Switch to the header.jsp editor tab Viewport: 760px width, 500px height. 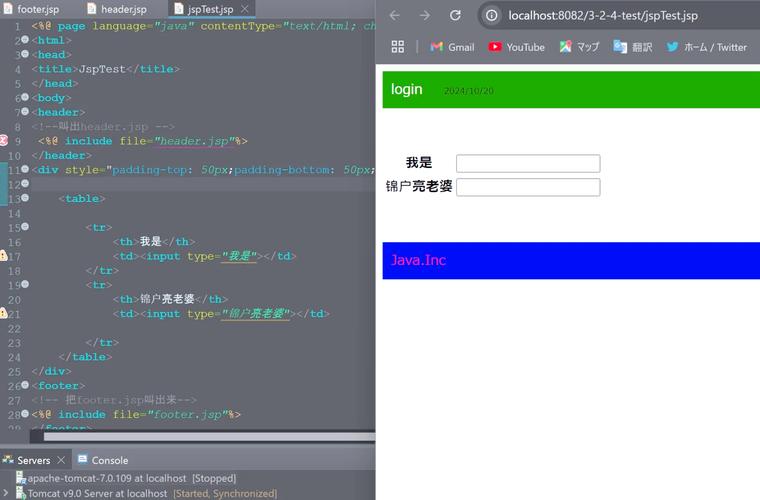pyautogui.click(x=123, y=9)
